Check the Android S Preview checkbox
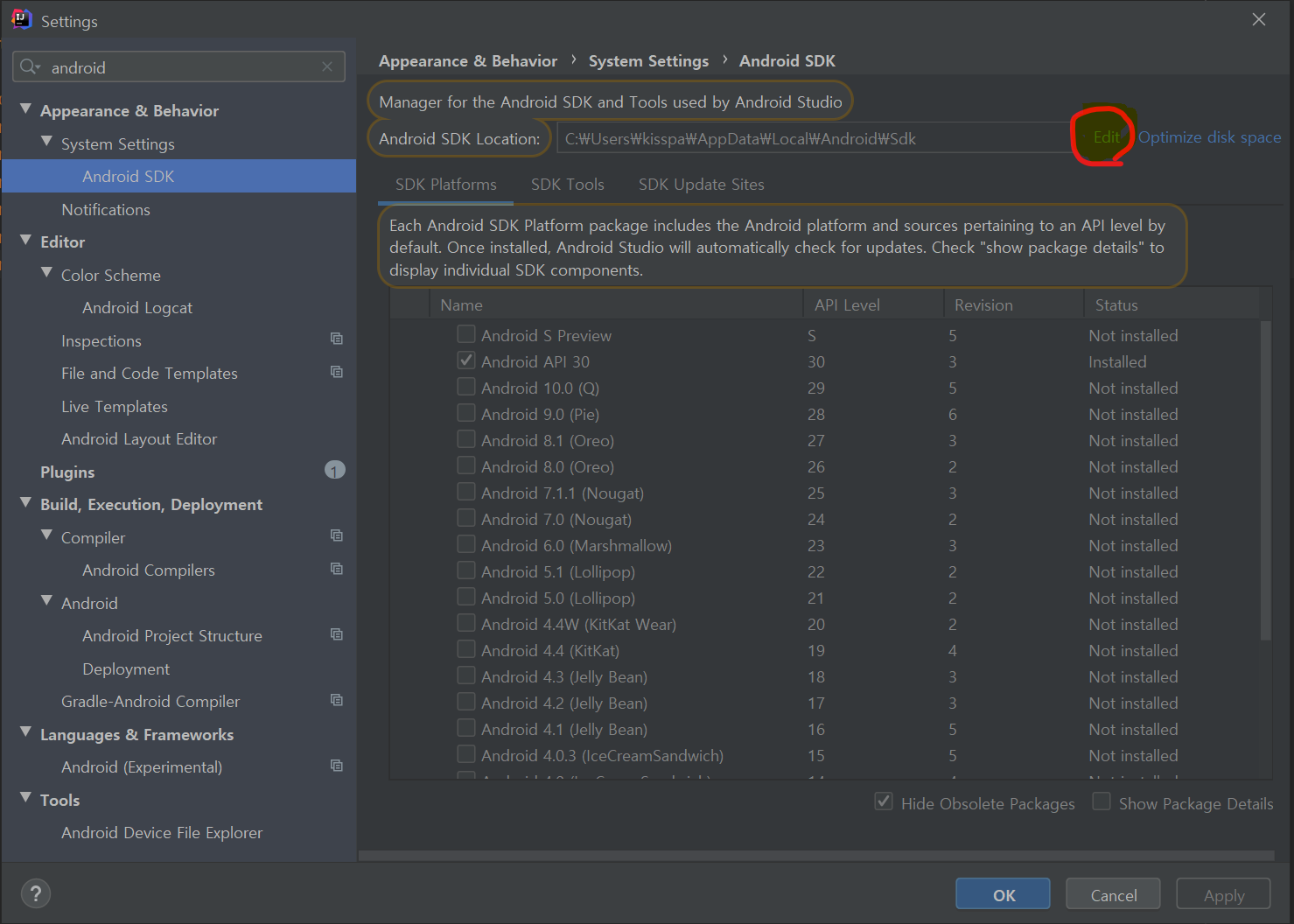 [x=466, y=334]
